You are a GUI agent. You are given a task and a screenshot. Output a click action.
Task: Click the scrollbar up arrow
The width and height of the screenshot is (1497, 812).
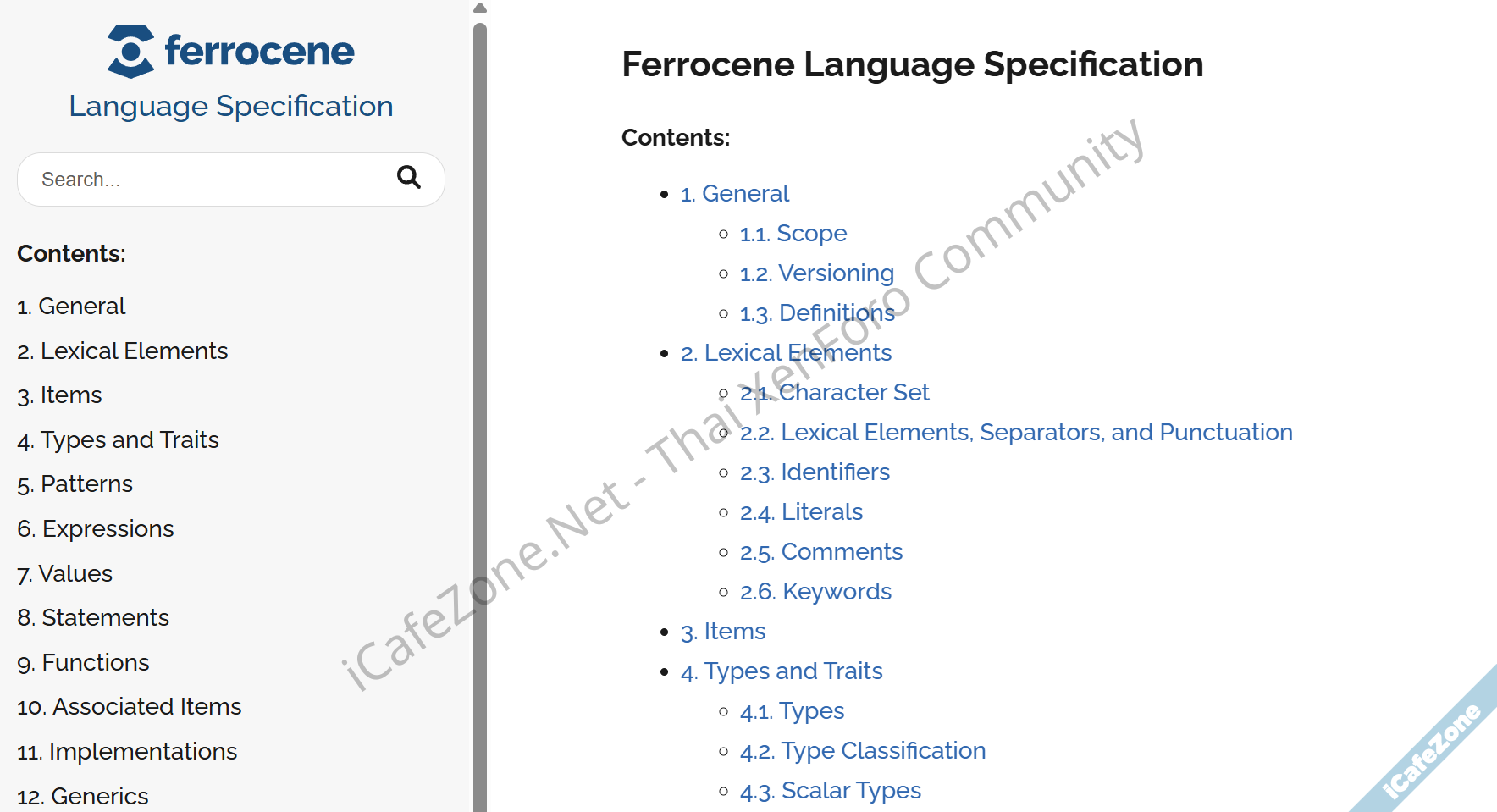click(480, 8)
